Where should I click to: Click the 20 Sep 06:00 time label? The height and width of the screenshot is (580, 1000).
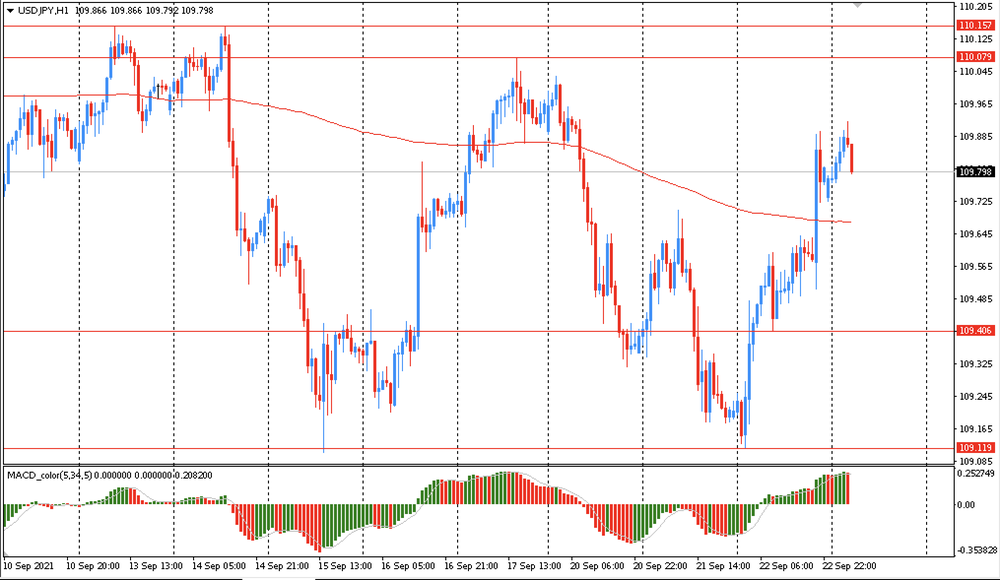click(x=598, y=566)
